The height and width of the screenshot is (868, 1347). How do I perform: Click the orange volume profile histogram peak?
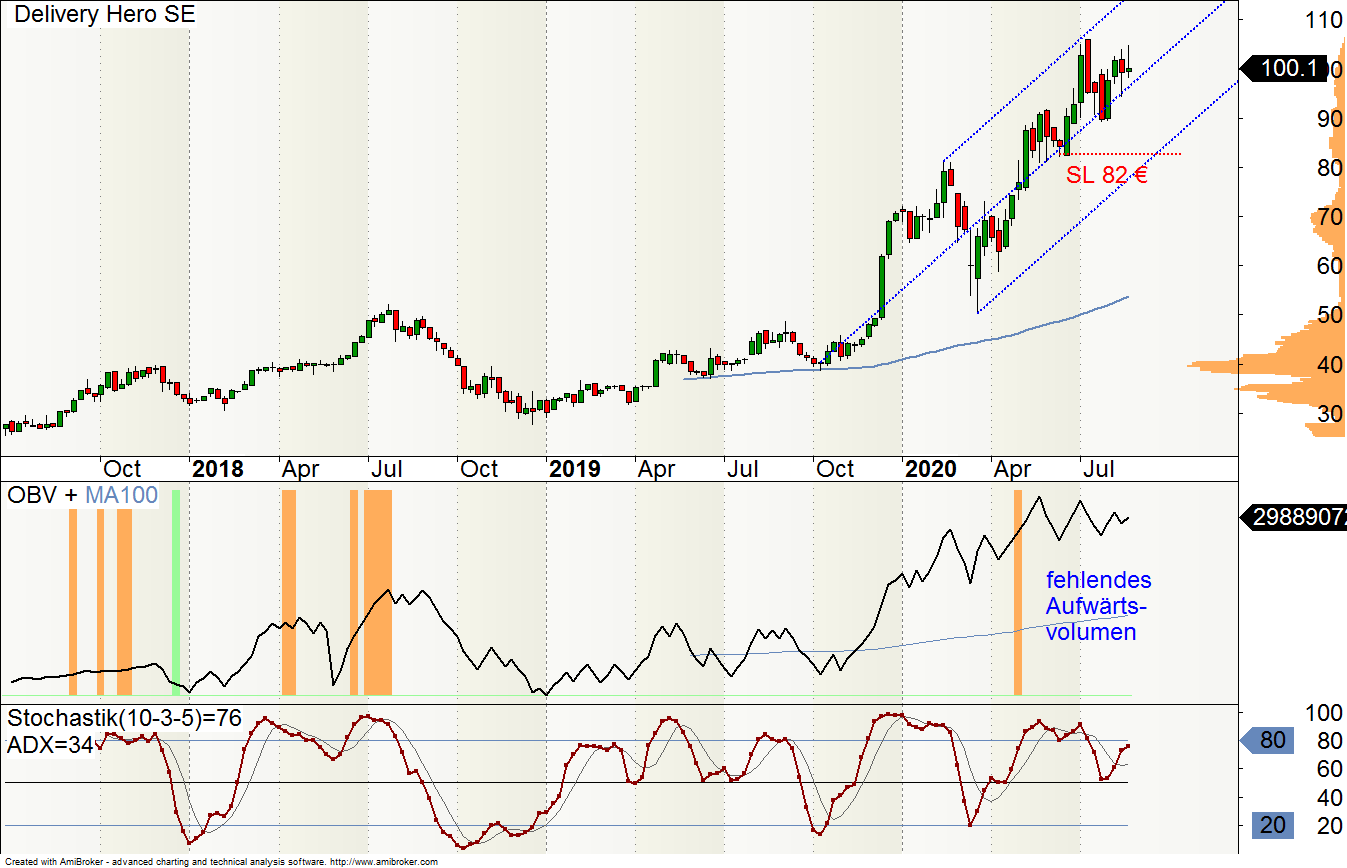[1268, 364]
